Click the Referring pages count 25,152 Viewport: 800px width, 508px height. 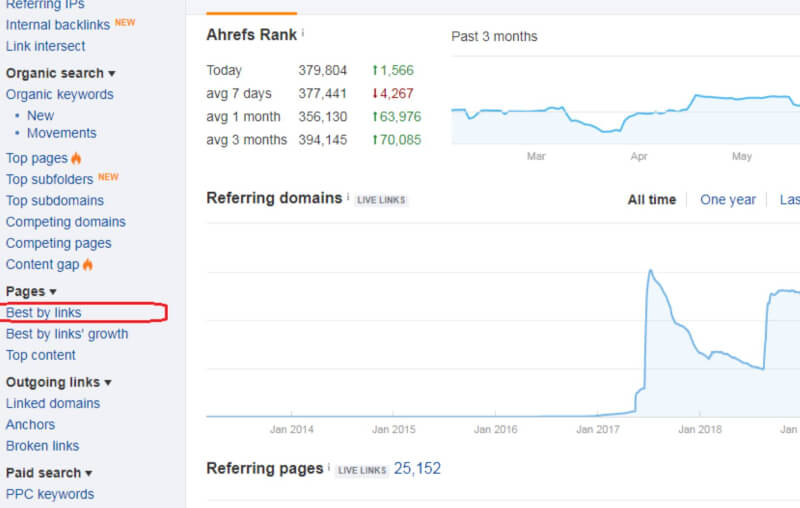(x=417, y=468)
